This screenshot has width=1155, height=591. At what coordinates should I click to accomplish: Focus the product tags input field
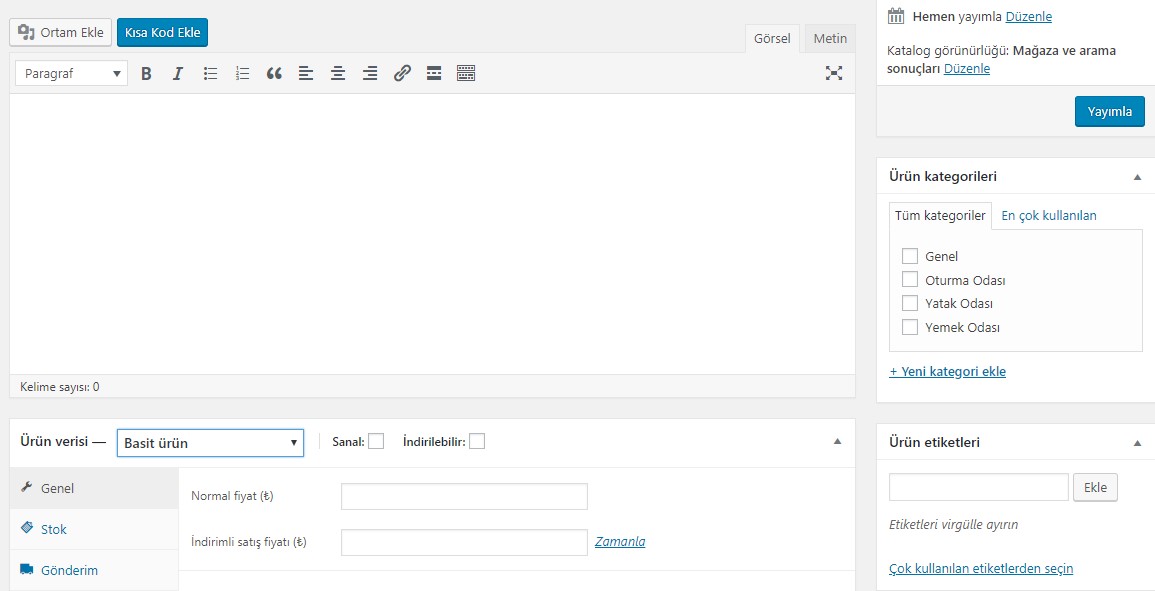tap(978, 487)
